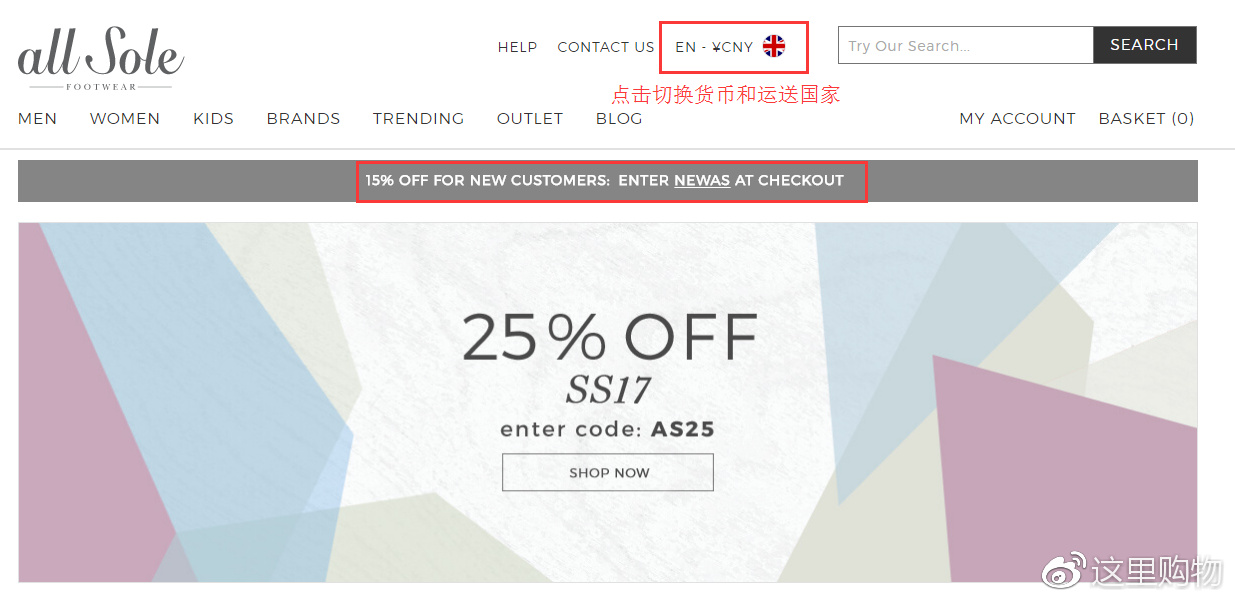Screen dimensions: 1235x602
Task: Click the UK flag icon
Action: [x=774, y=46]
